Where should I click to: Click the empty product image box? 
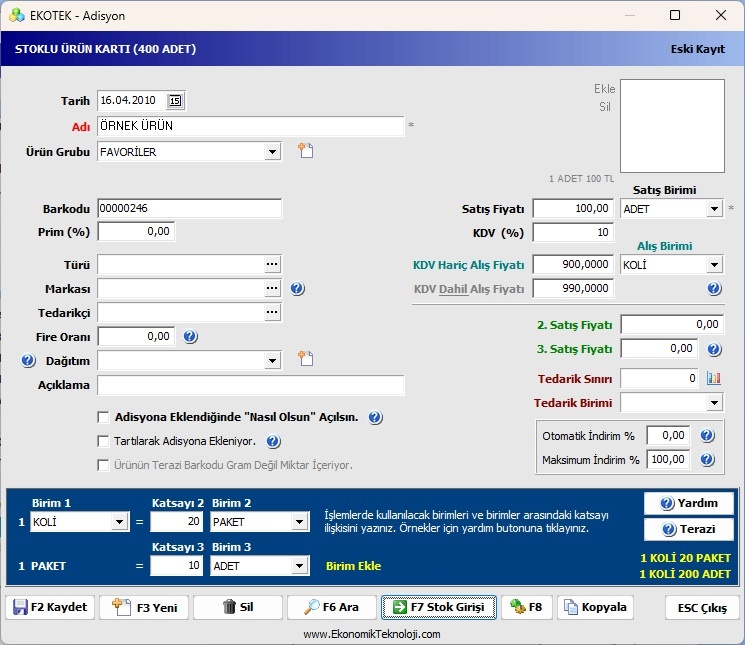pyautogui.click(x=672, y=126)
